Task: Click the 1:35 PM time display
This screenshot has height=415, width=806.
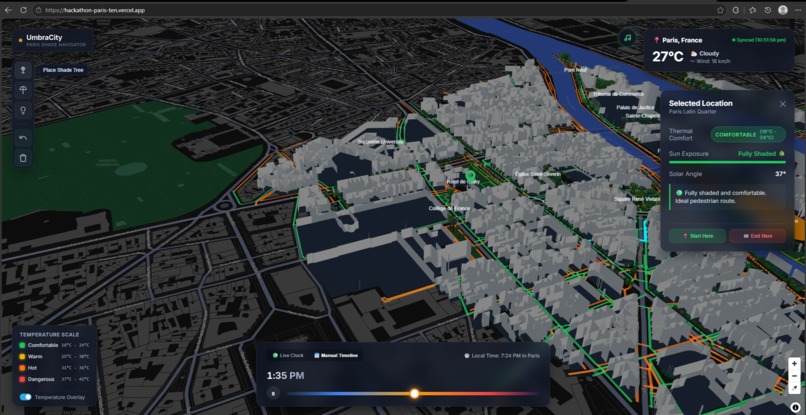Action: click(x=285, y=376)
